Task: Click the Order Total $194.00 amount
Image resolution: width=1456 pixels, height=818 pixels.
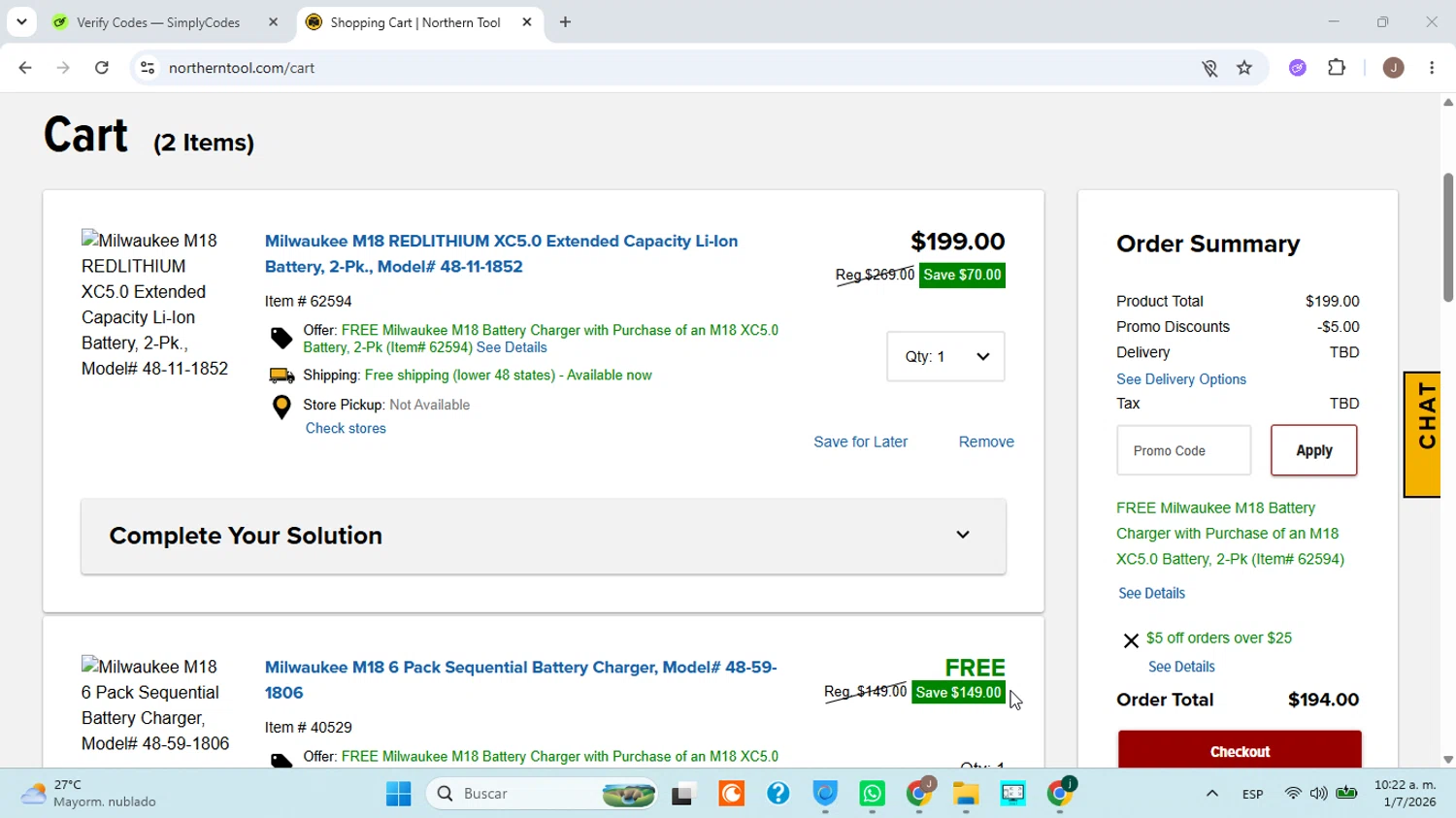Action: [1323, 700]
